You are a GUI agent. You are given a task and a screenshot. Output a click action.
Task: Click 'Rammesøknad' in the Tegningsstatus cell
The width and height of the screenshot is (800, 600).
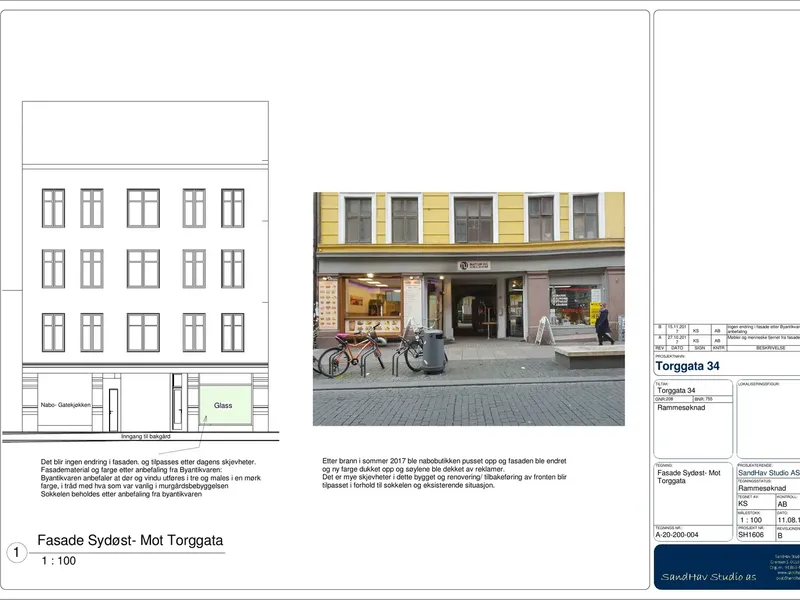click(x=762, y=488)
